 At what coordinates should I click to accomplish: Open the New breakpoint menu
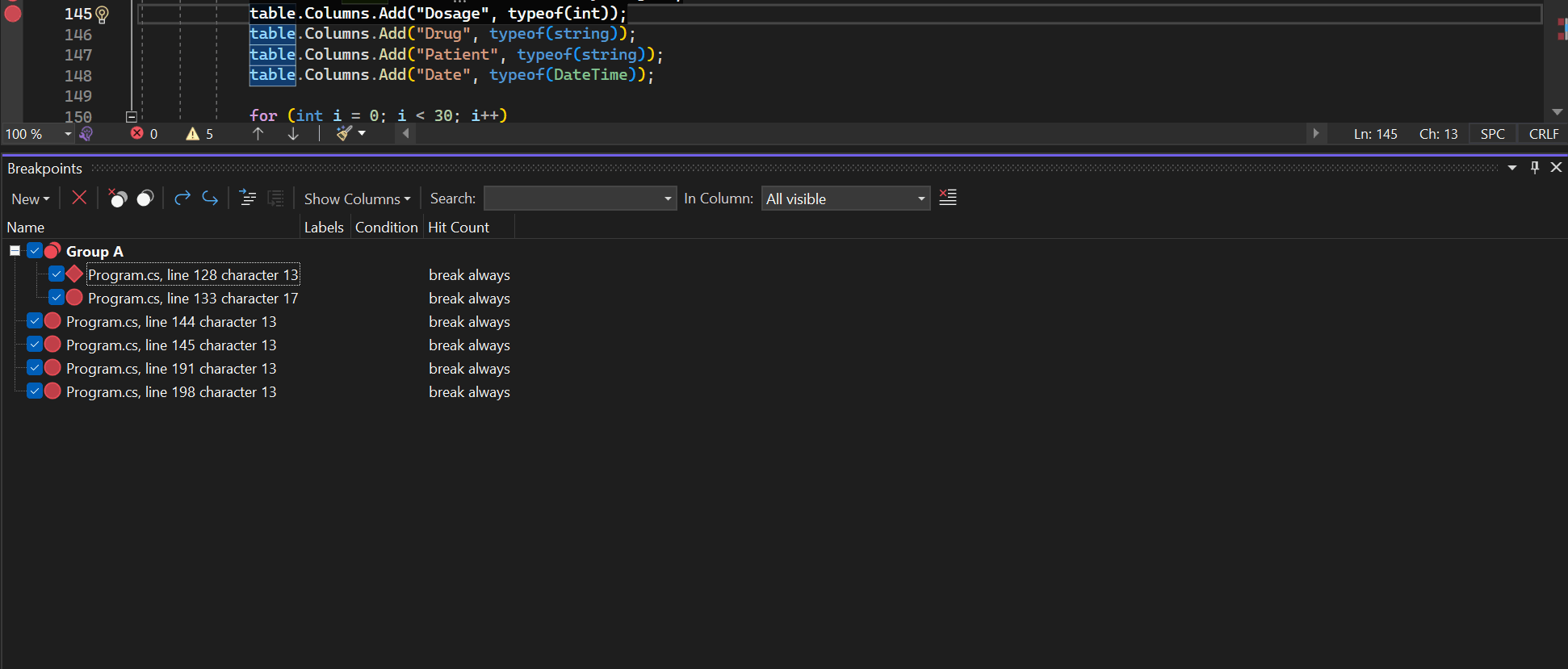pos(30,199)
